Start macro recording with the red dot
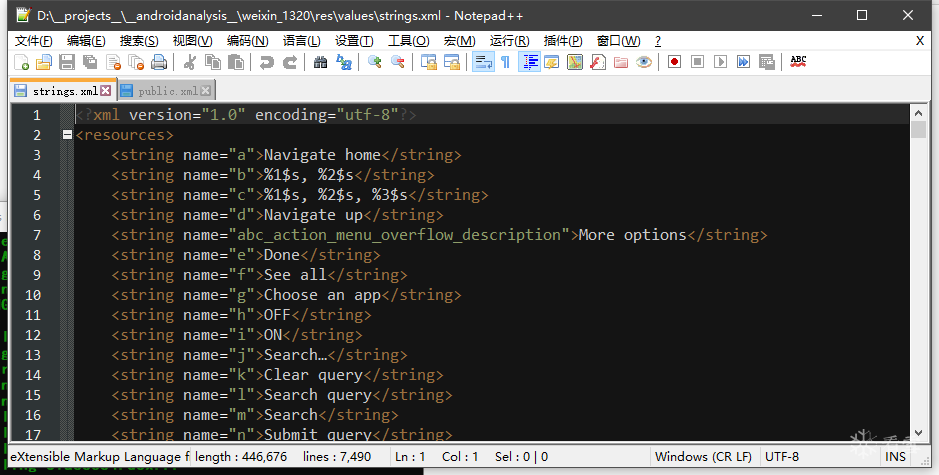The width and height of the screenshot is (939, 475). click(675, 62)
